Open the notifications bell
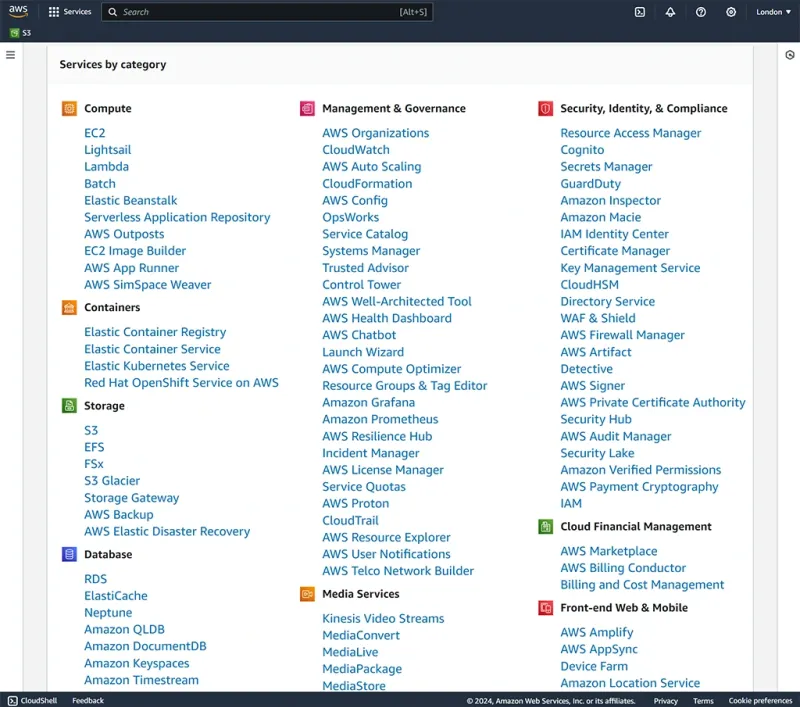This screenshot has height=707, width=800. point(671,12)
